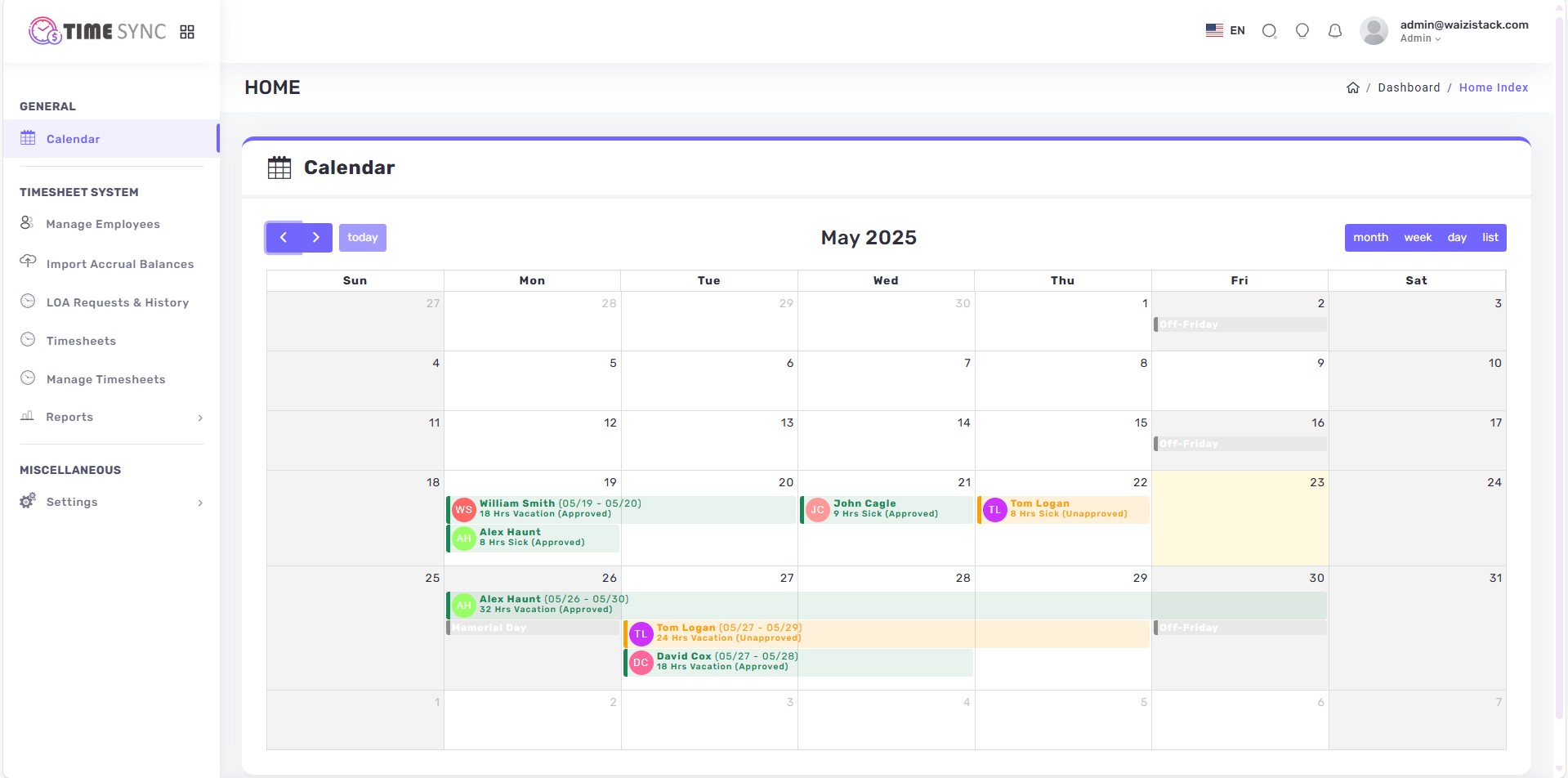Select the Calendar icon in the sidebar

(x=27, y=138)
